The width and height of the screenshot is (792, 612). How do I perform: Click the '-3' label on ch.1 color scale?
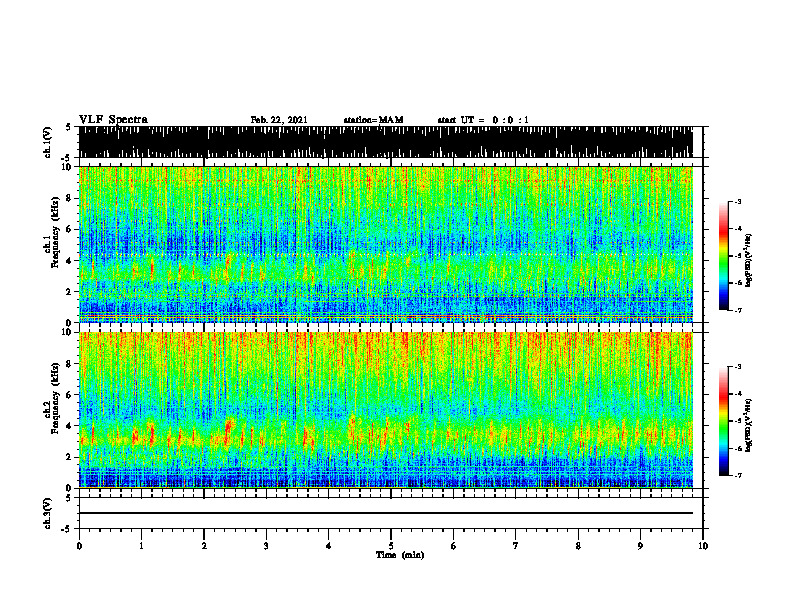tap(737, 202)
